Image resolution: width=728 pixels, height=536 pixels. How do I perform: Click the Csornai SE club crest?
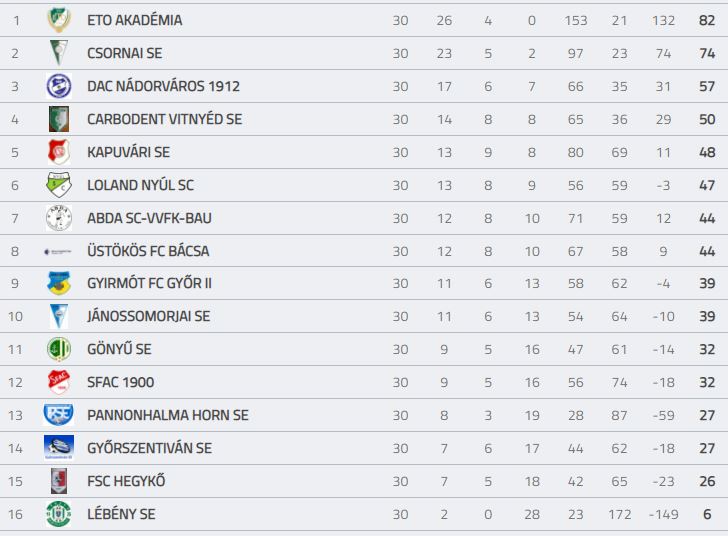click(59, 53)
